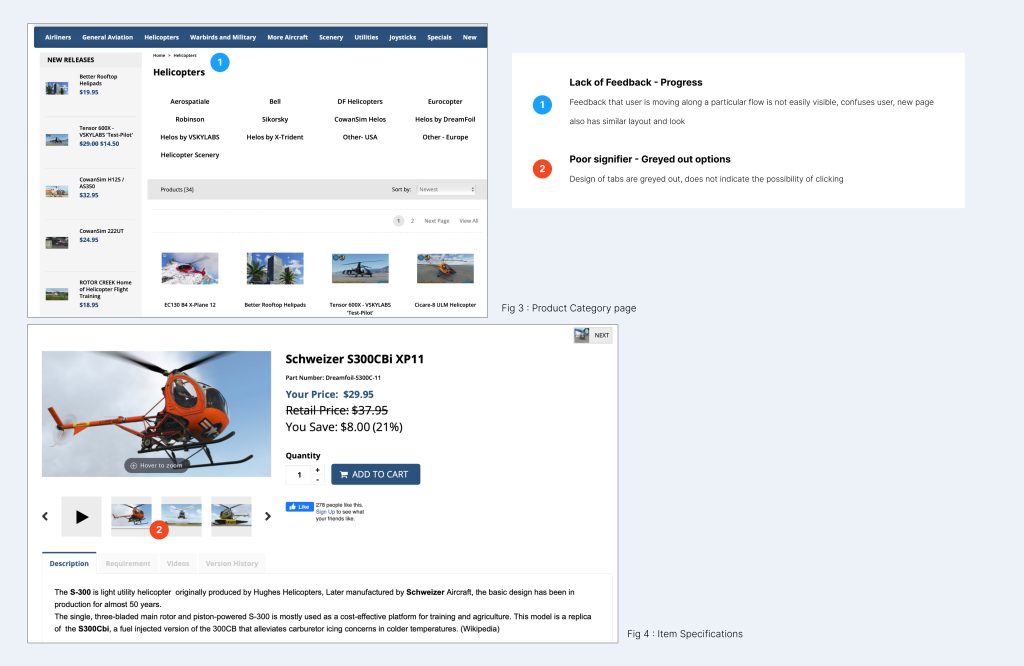1024x666 pixels.
Task: Select Helicopters in the navigation bar
Action: [x=161, y=37]
